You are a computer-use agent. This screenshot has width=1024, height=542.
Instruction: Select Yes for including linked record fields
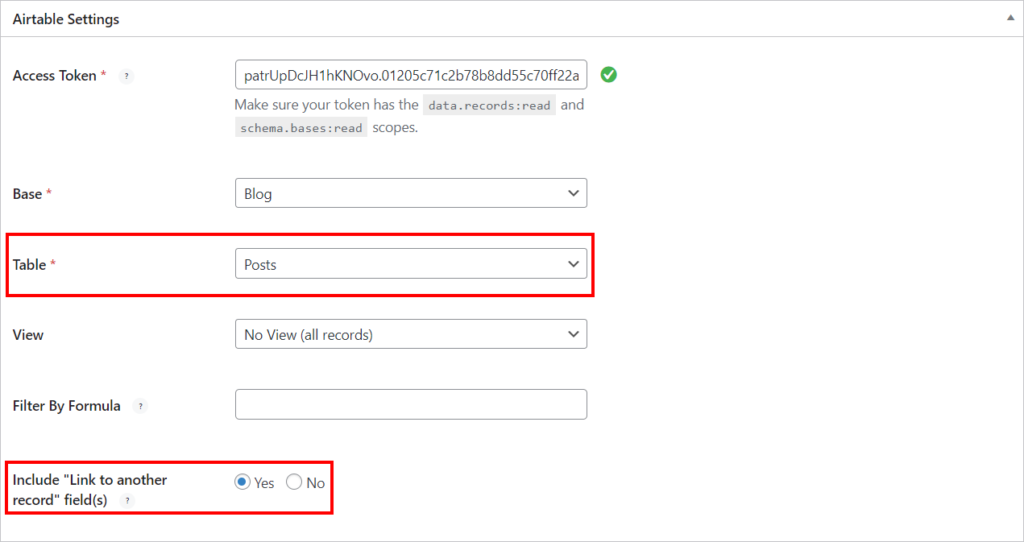click(242, 482)
